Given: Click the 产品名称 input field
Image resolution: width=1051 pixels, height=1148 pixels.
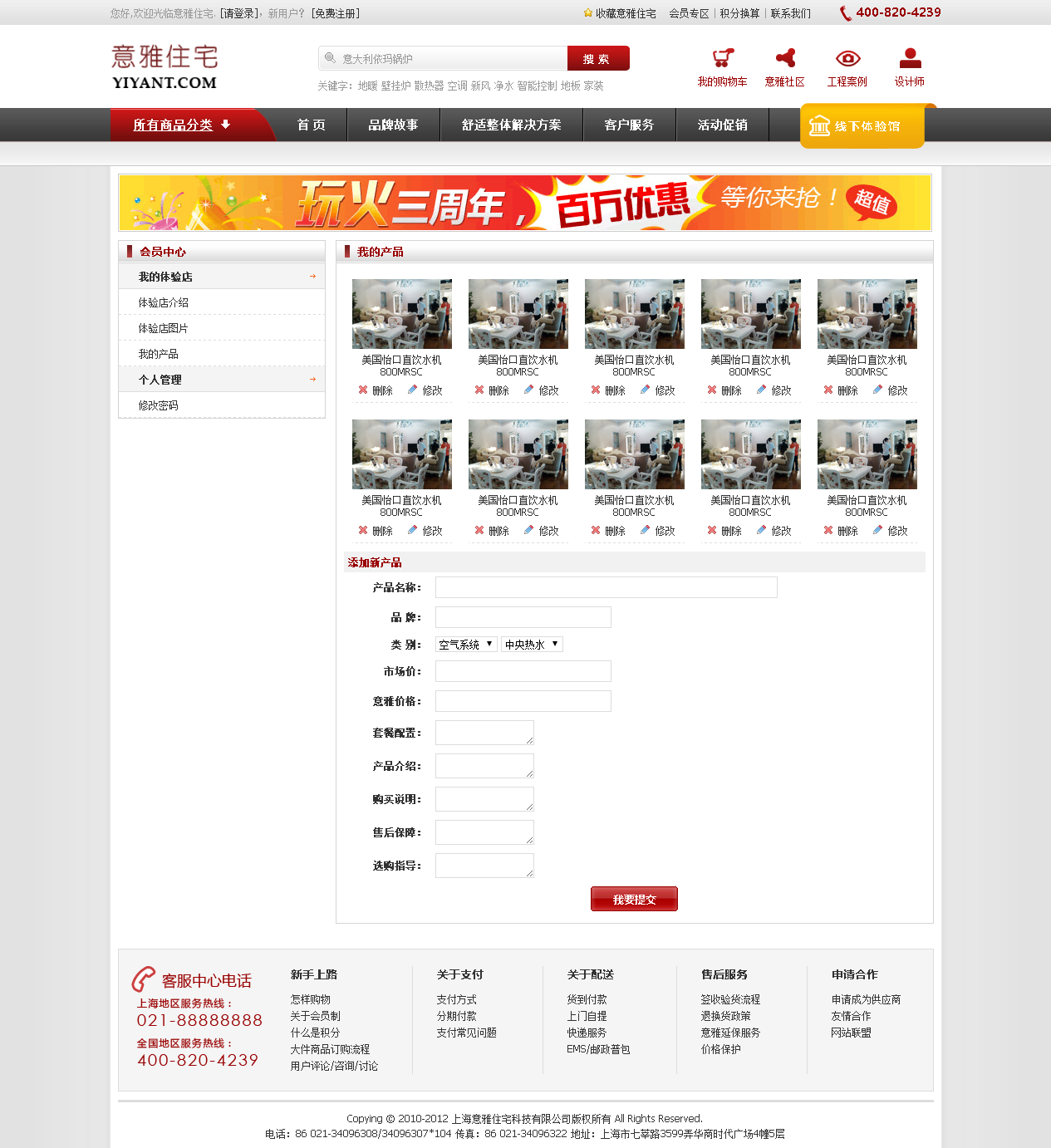Looking at the screenshot, I should (x=606, y=587).
